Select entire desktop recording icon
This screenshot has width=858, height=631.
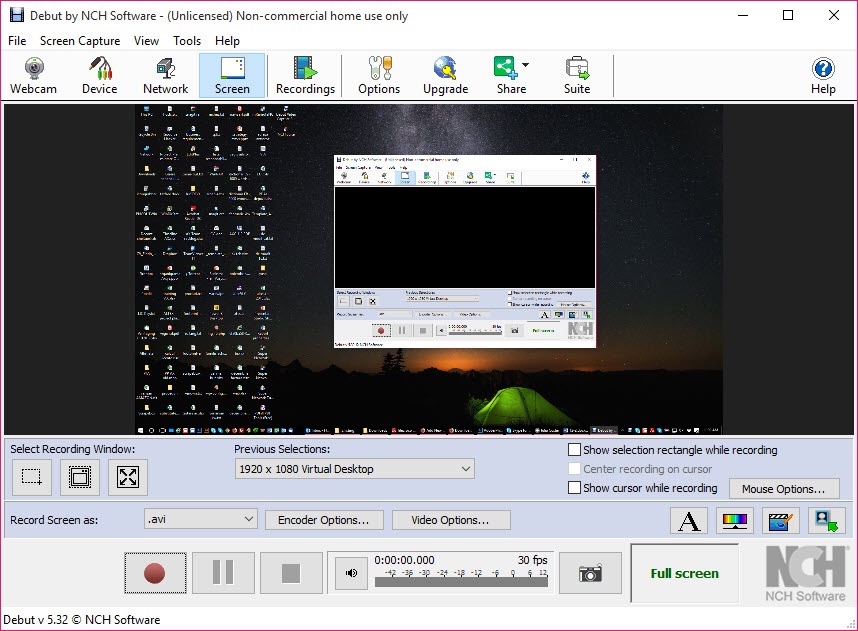[128, 477]
